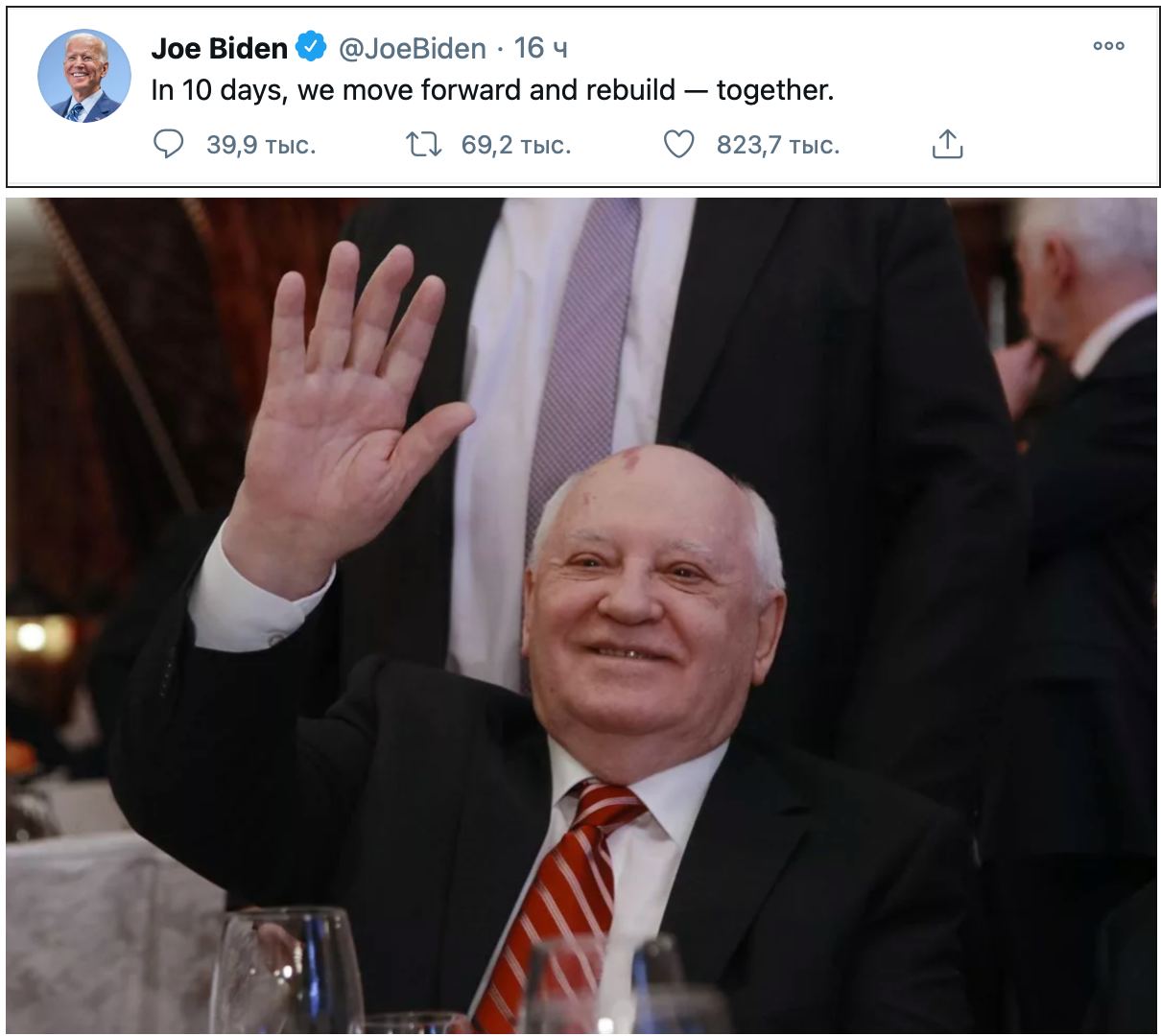The image size is (1161, 1036).
Task: Click the 39,9 тыс. reply count
Action: pos(261,145)
